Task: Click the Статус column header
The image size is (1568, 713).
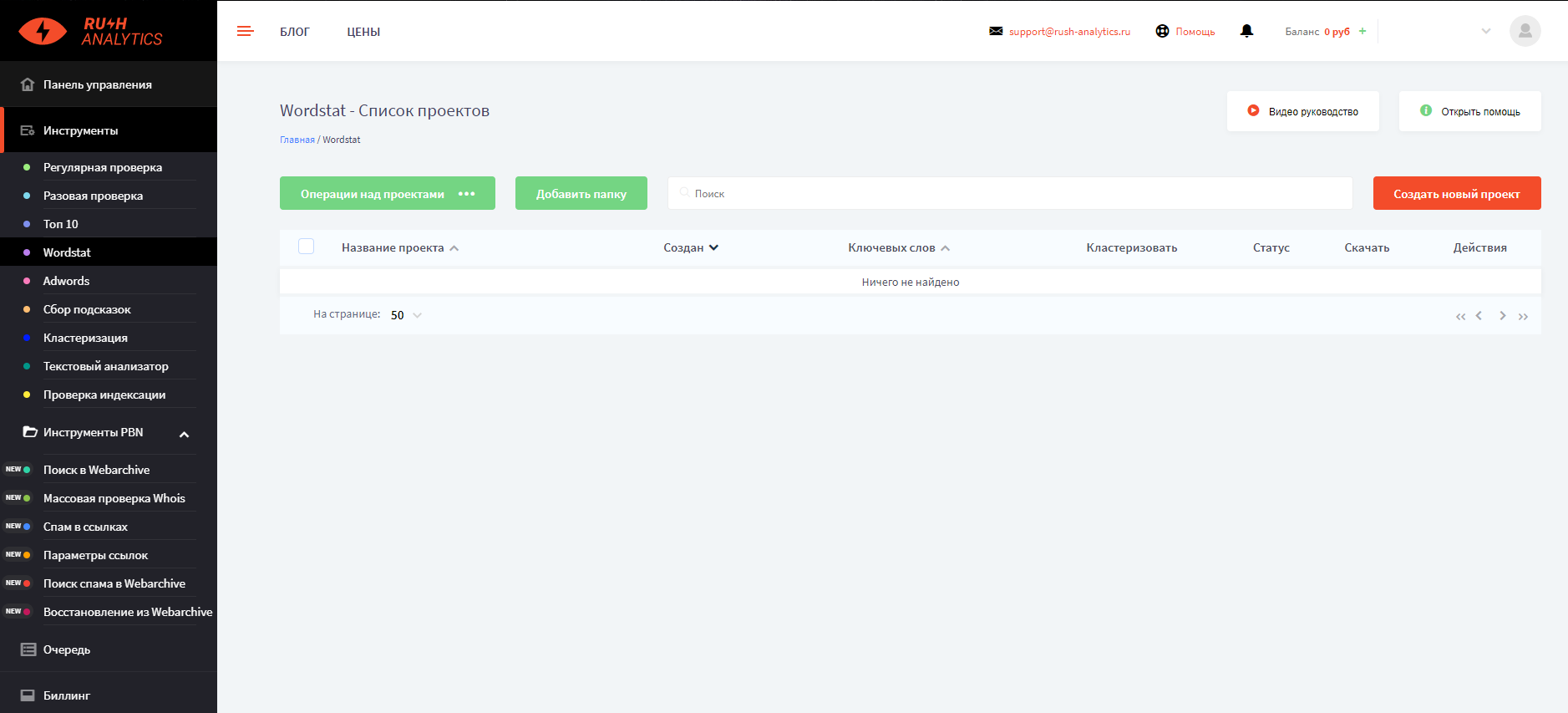Action: coord(1271,247)
